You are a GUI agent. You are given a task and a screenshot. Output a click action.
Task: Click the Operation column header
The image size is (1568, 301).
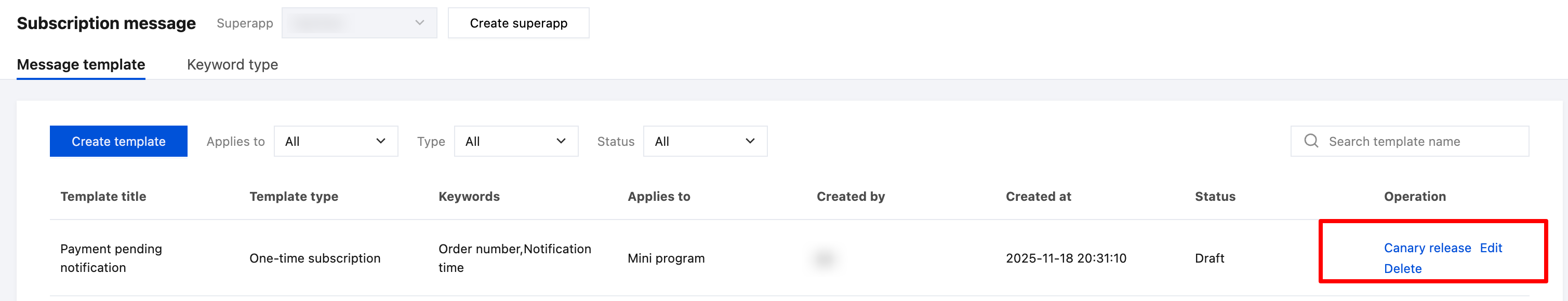(x=1415, y=196)
